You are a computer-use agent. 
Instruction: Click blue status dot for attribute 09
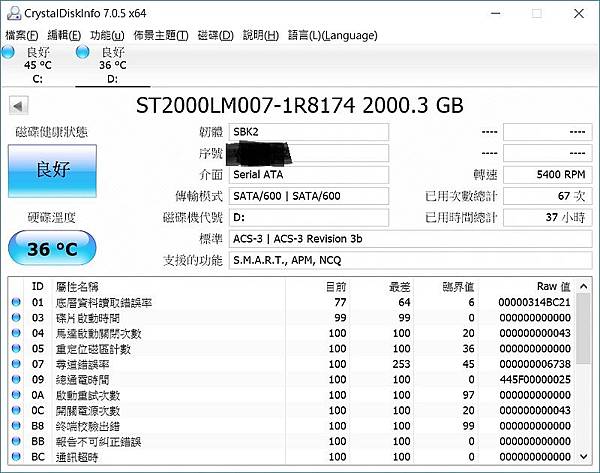16,379
